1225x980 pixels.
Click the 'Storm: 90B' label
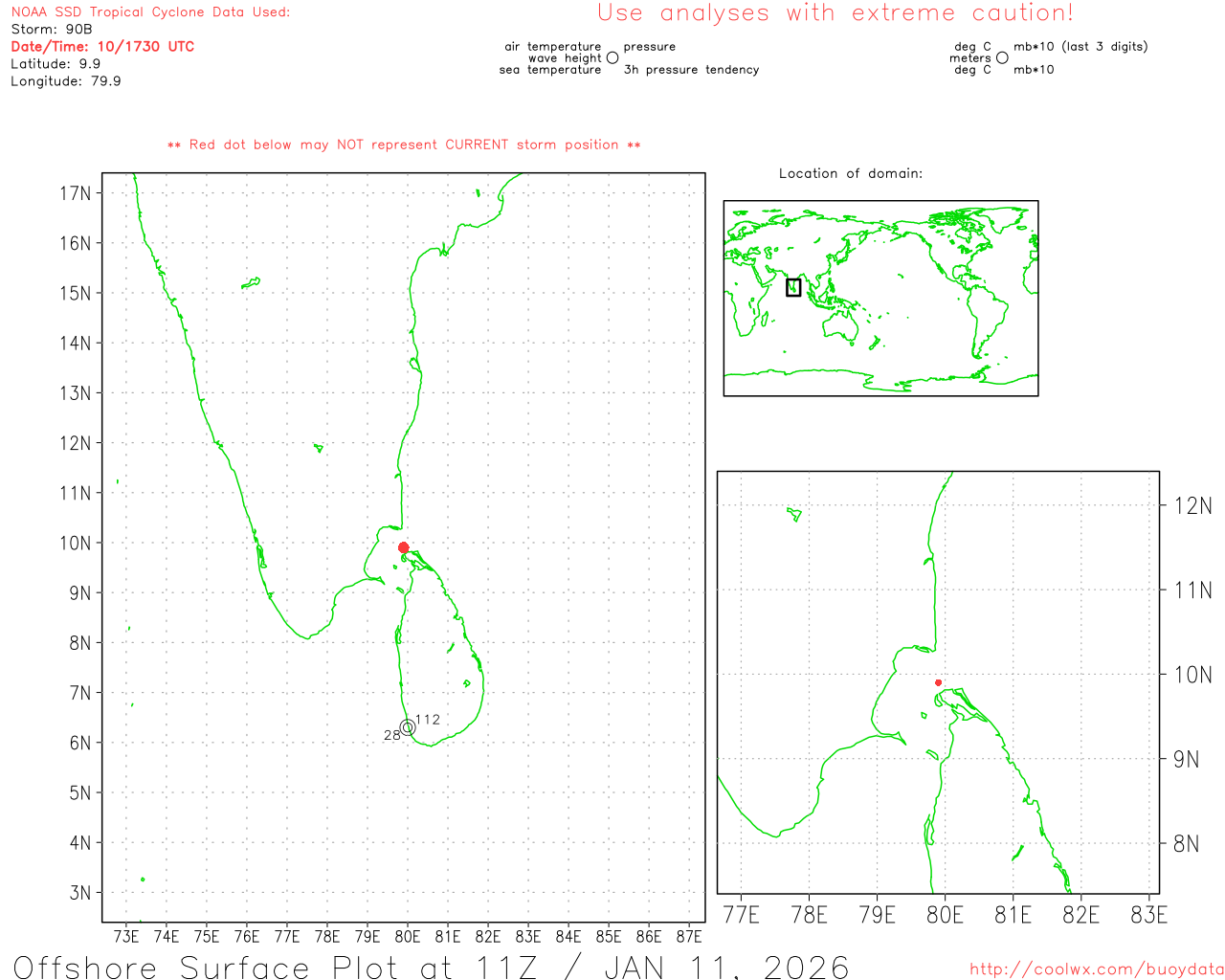pyautogui.click(x=52, y=30)
